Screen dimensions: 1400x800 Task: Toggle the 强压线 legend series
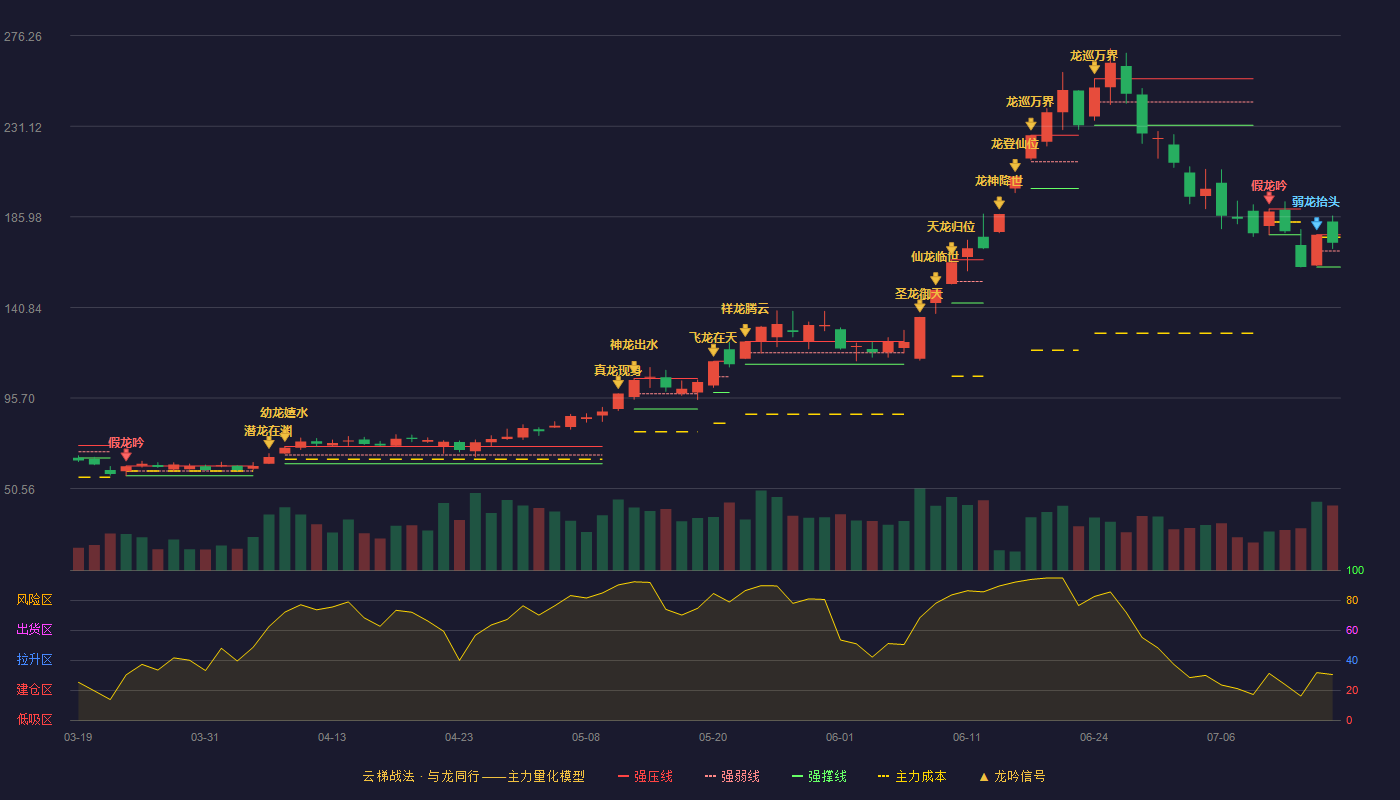645,776
